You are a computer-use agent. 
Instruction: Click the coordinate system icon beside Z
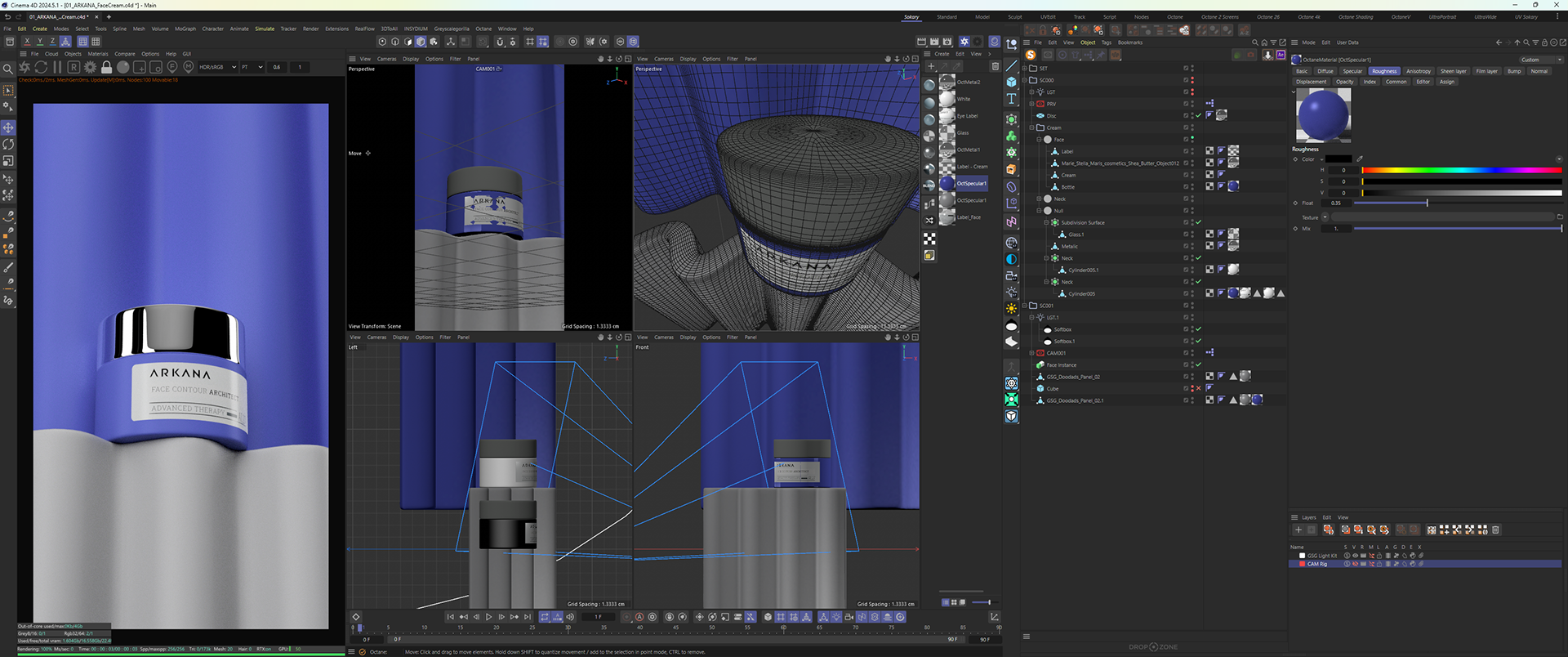(x=65, y=41)
